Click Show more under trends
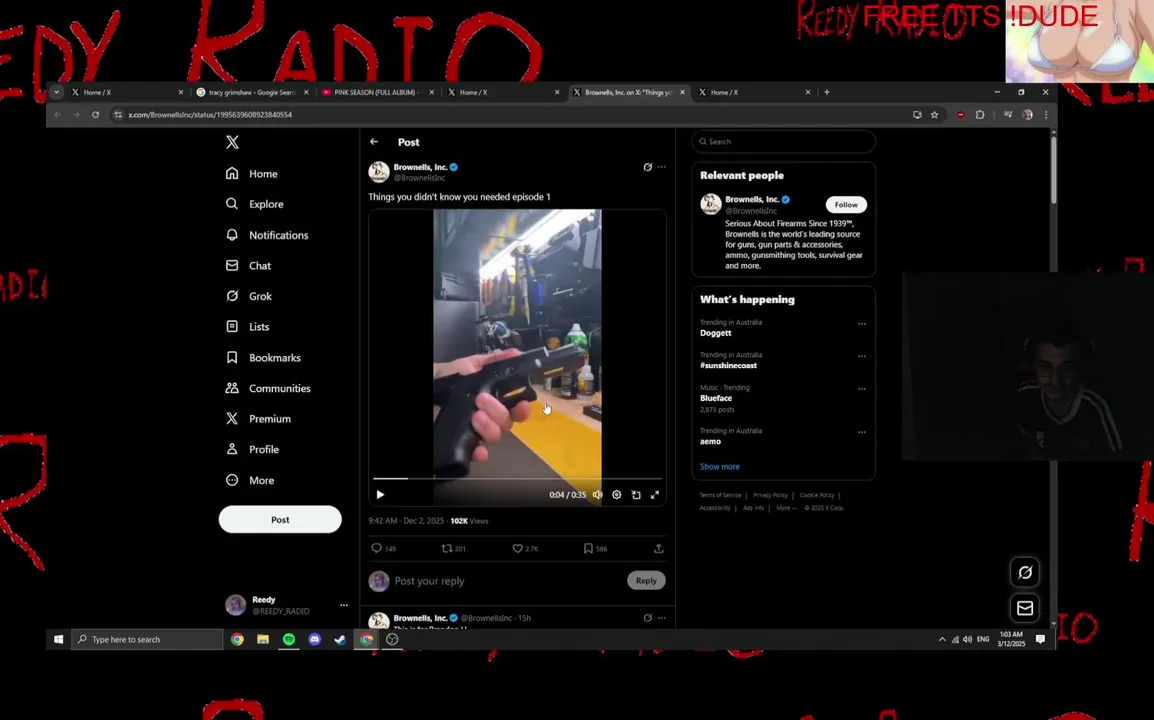Screen dimensions: 1154x720 (720, 467)
